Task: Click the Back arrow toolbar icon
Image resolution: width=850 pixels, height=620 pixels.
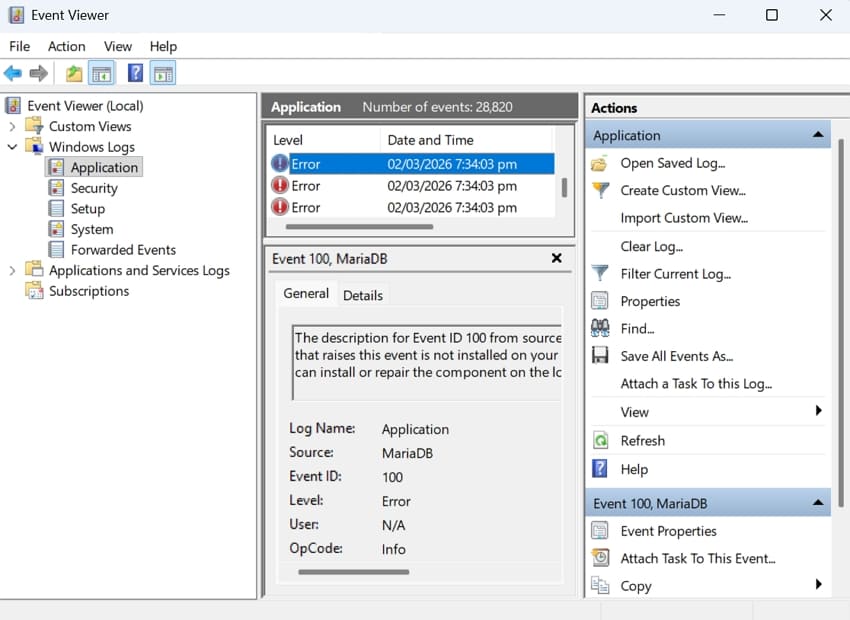Action: 13,73
